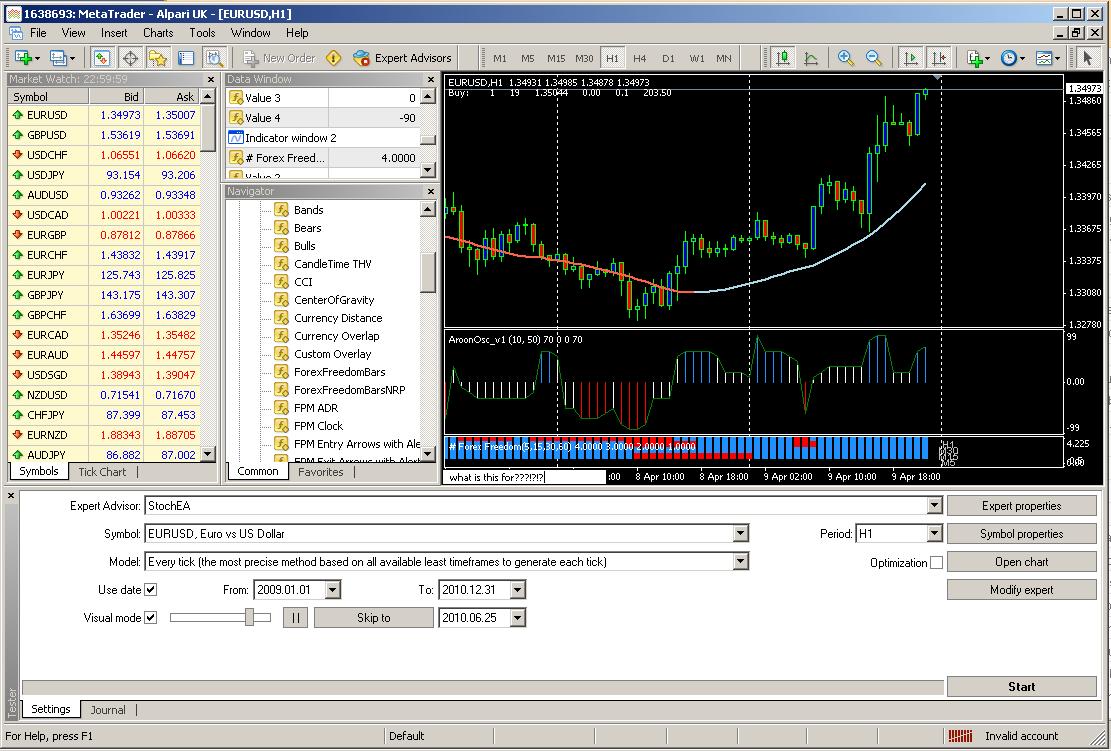Toggle the Terminal window icon
The image size is (1111, 751).
coord(186,58)
